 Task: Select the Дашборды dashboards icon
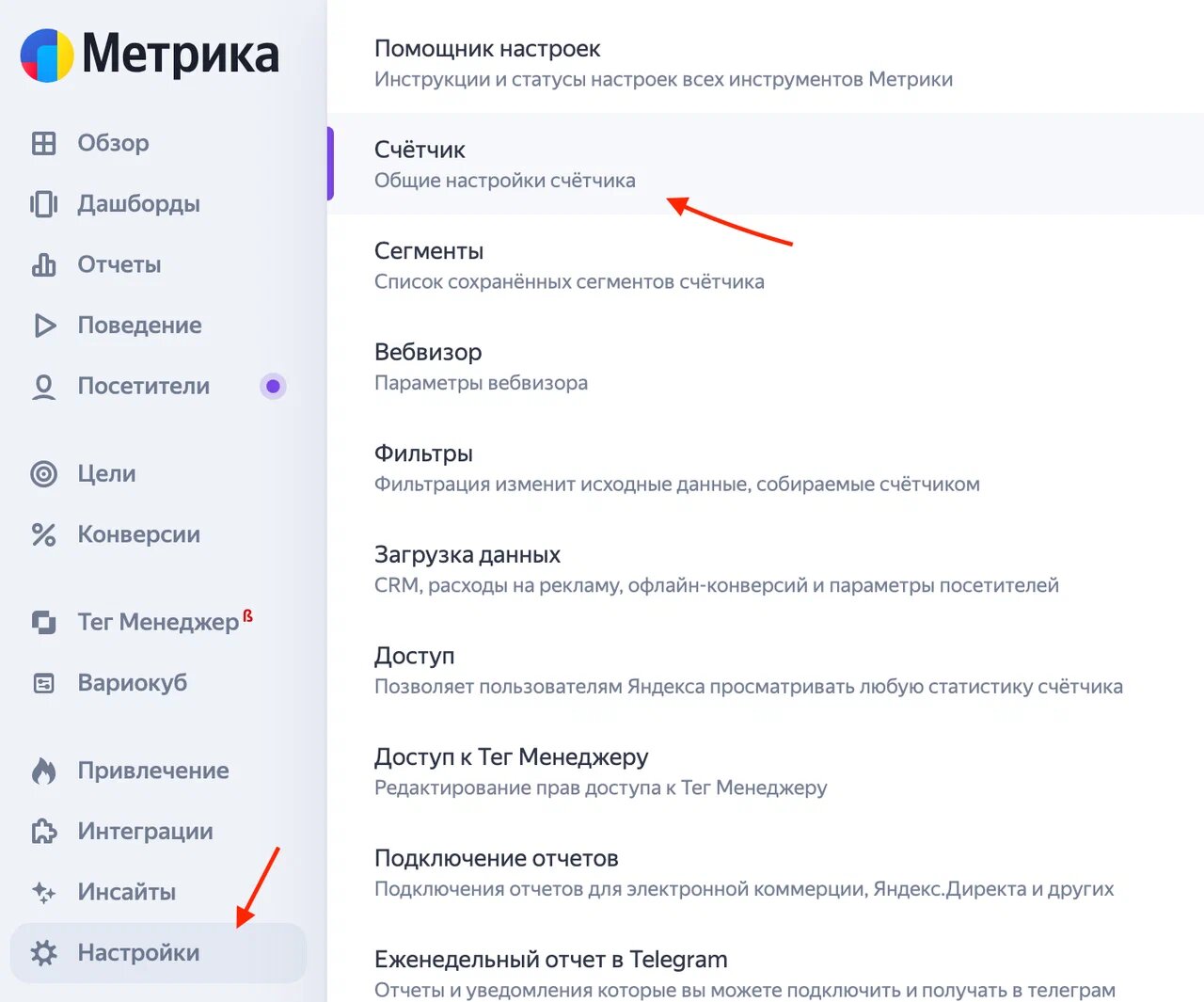pyautogui.click(x=43, y=203)
